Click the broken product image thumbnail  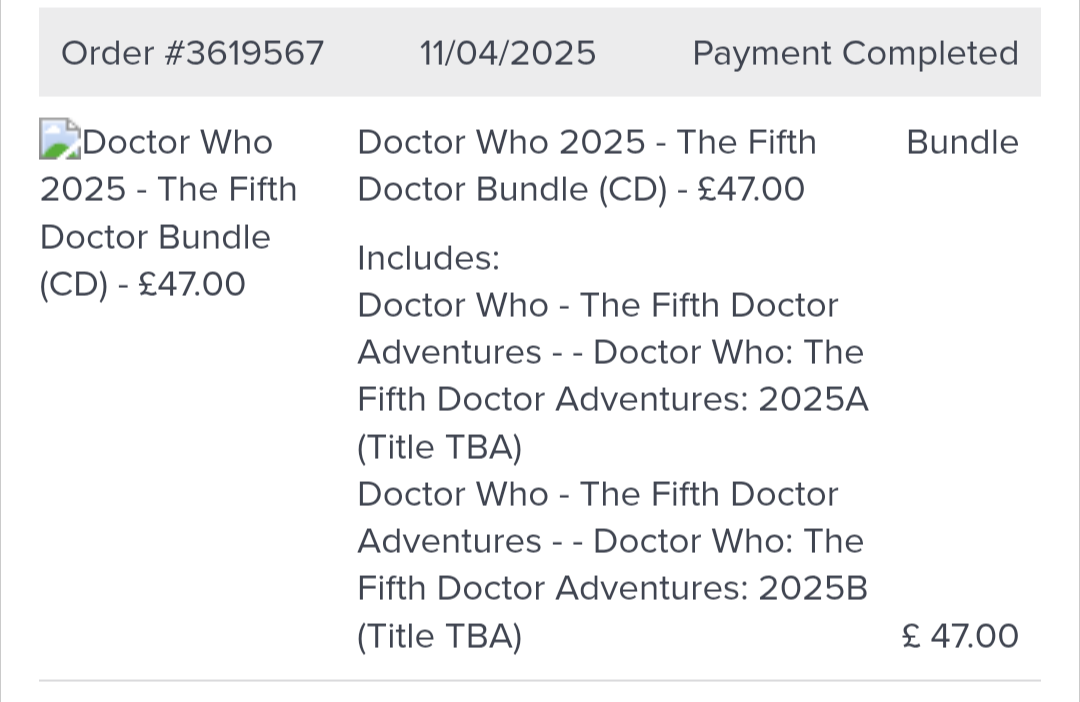coord(60,139)
